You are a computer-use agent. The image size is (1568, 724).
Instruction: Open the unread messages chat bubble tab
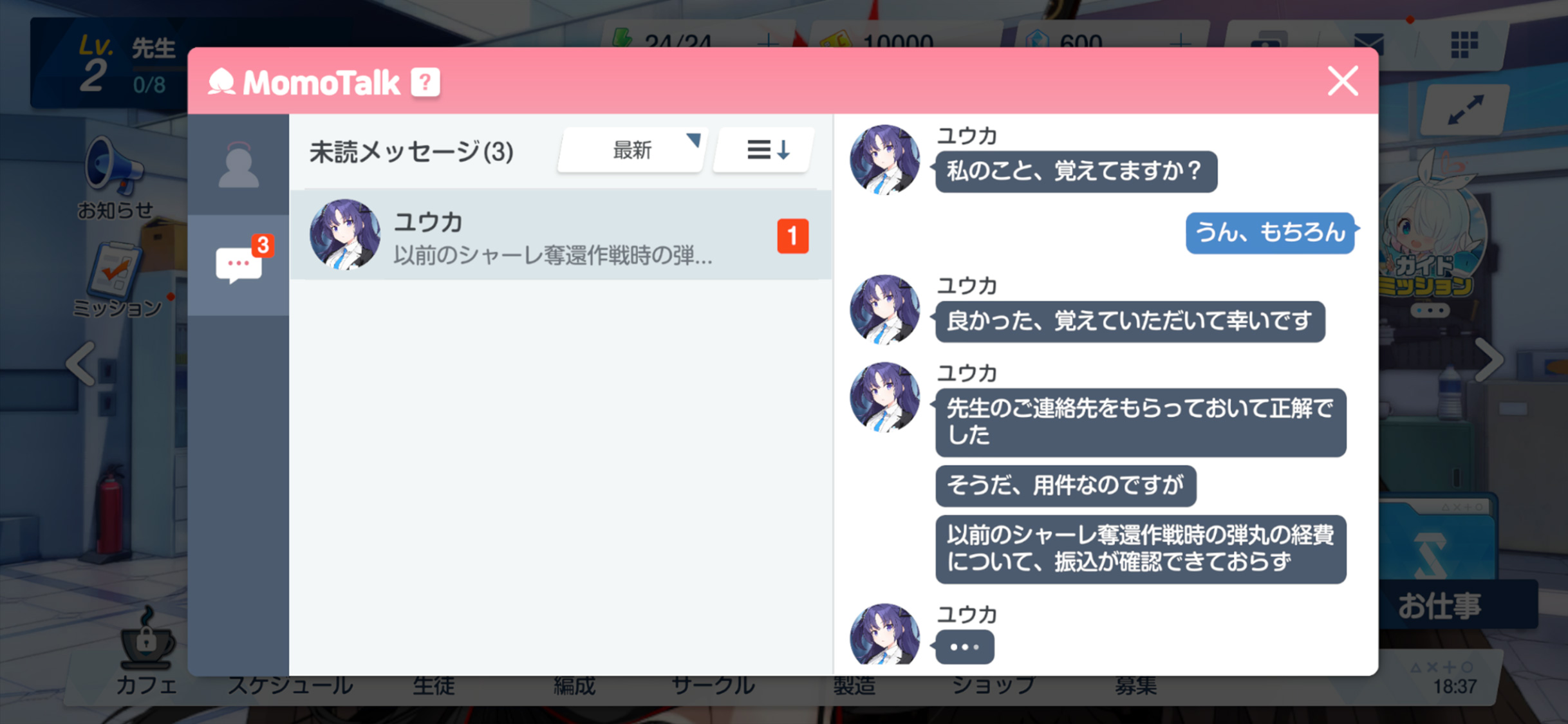239,264
